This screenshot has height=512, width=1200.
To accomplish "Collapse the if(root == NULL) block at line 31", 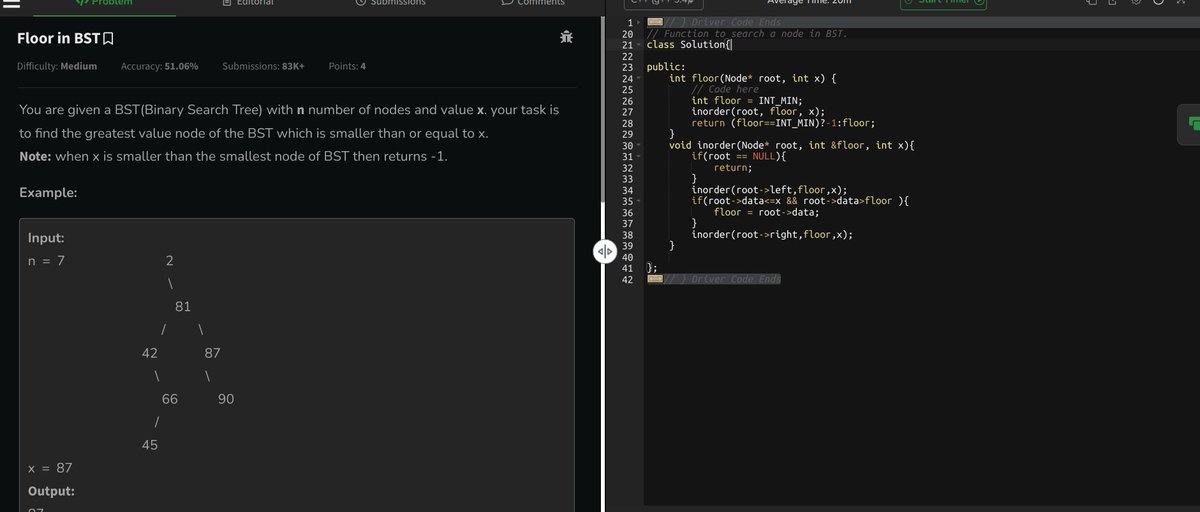I will [638, 157].
